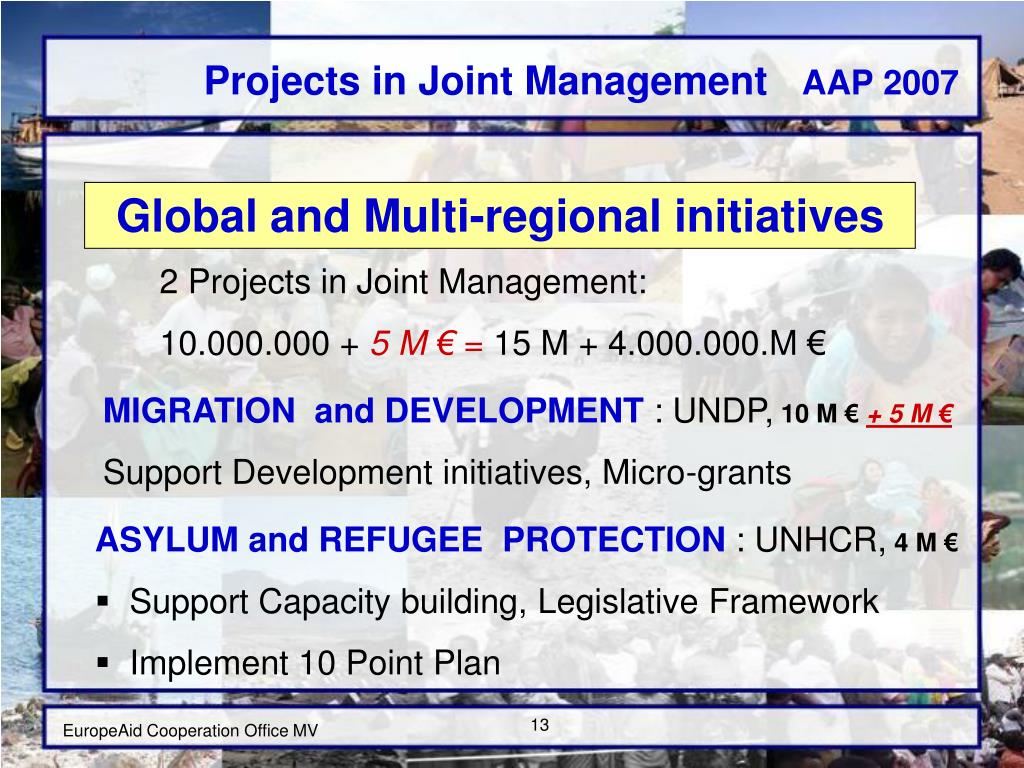Click the ': UNDP,' label
The image size is (1024, 768).
click(x=714, y=411)
